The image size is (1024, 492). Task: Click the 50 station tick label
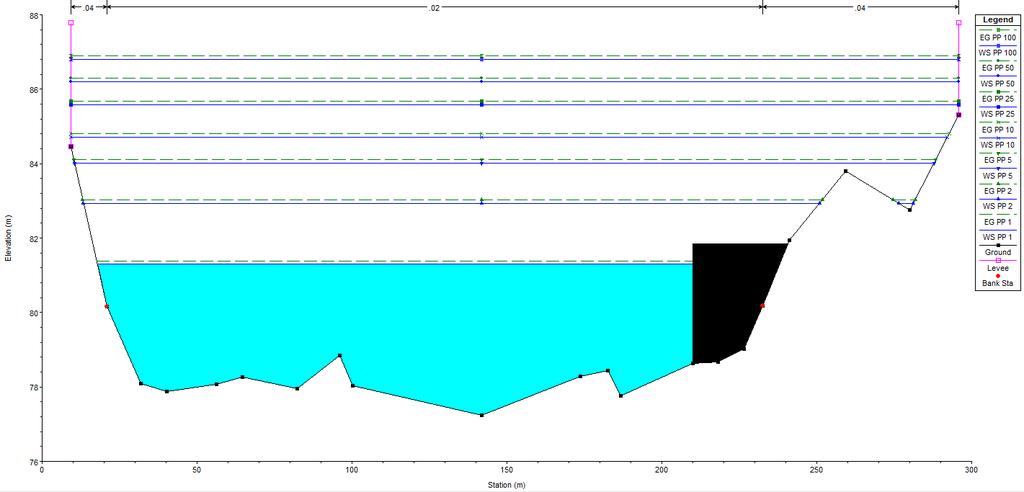click(x=197, y=470)
